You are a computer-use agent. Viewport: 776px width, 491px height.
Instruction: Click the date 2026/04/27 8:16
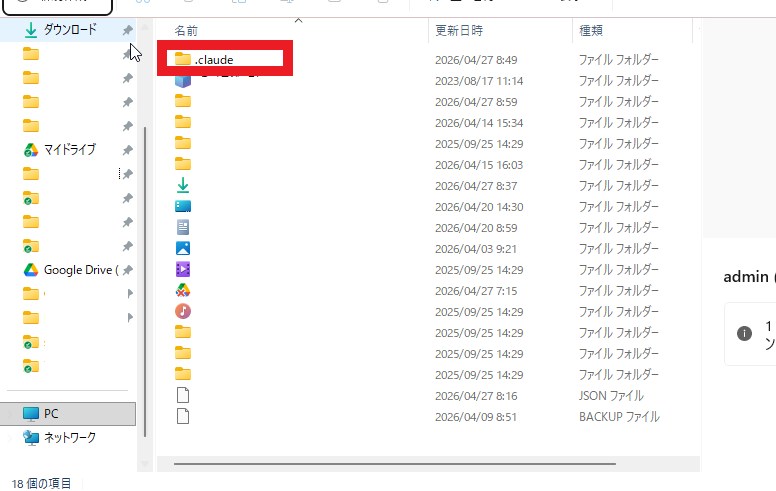click(x=476, y=396)
